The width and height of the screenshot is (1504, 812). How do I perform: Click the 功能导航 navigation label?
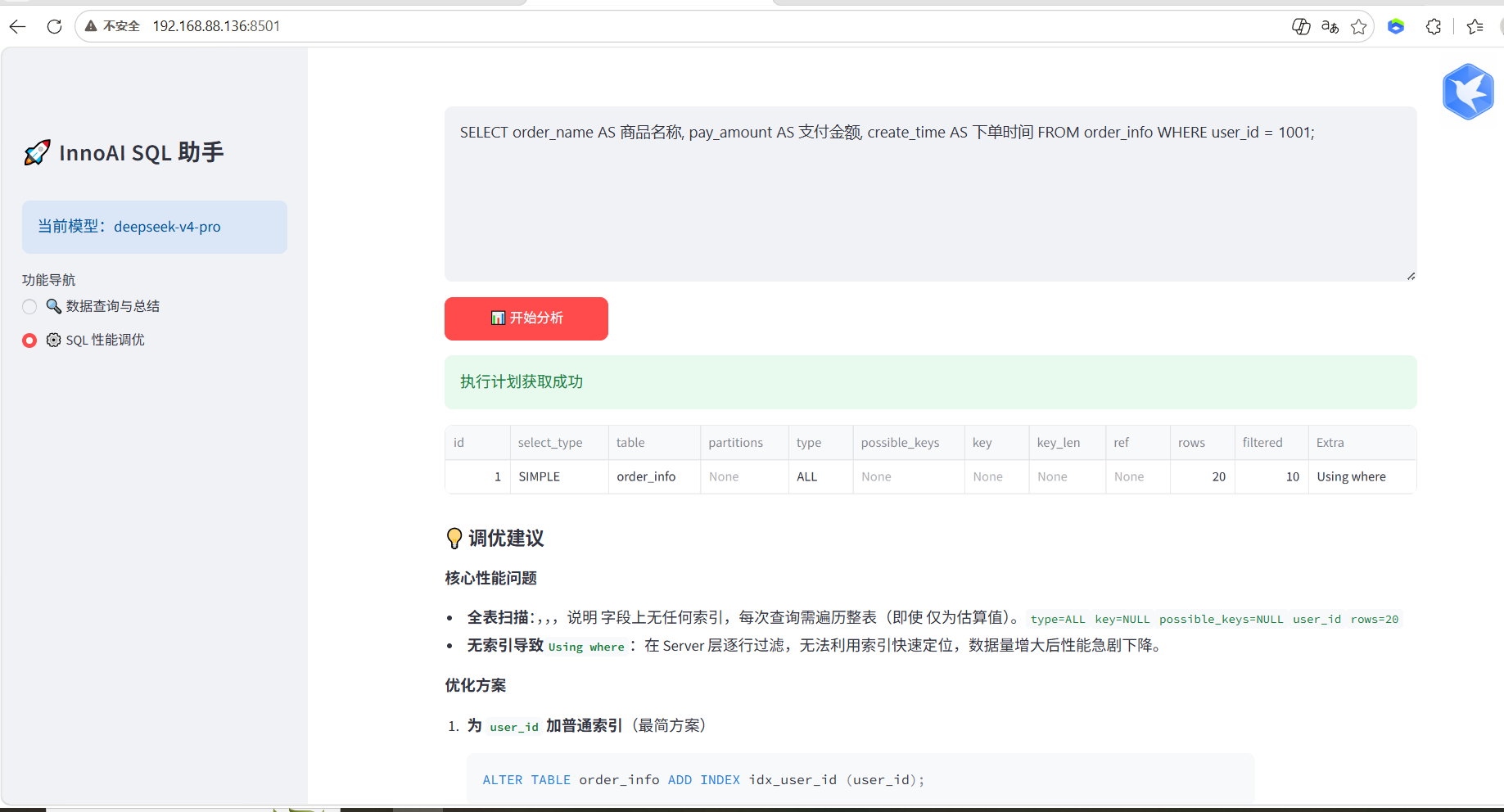(x=48, y=280)
